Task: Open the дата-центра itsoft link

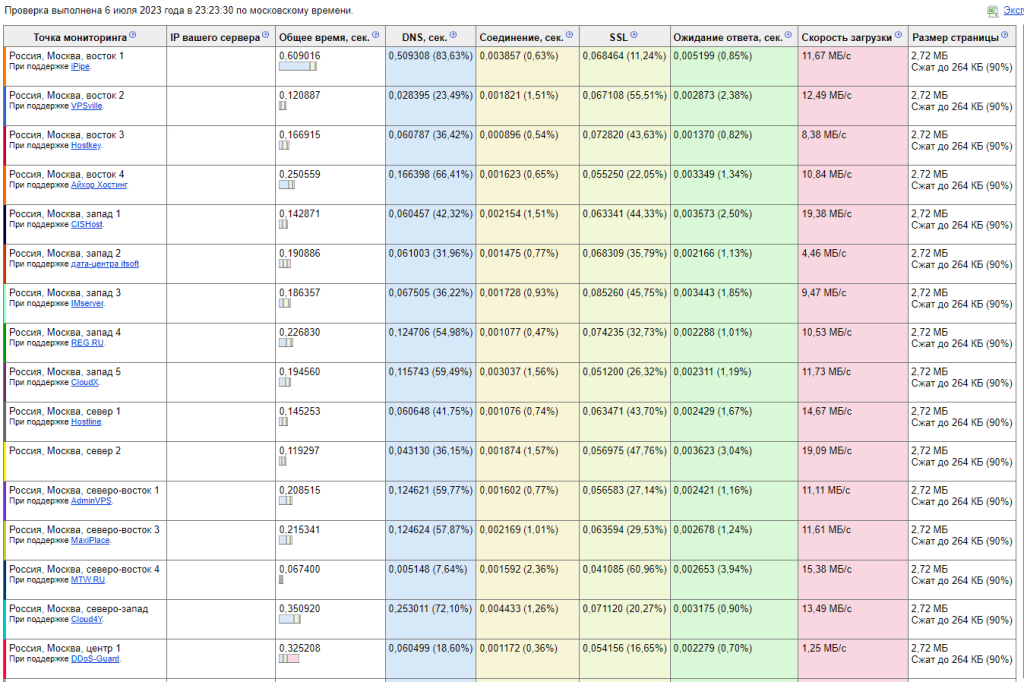Action: (x=104, y=264)
